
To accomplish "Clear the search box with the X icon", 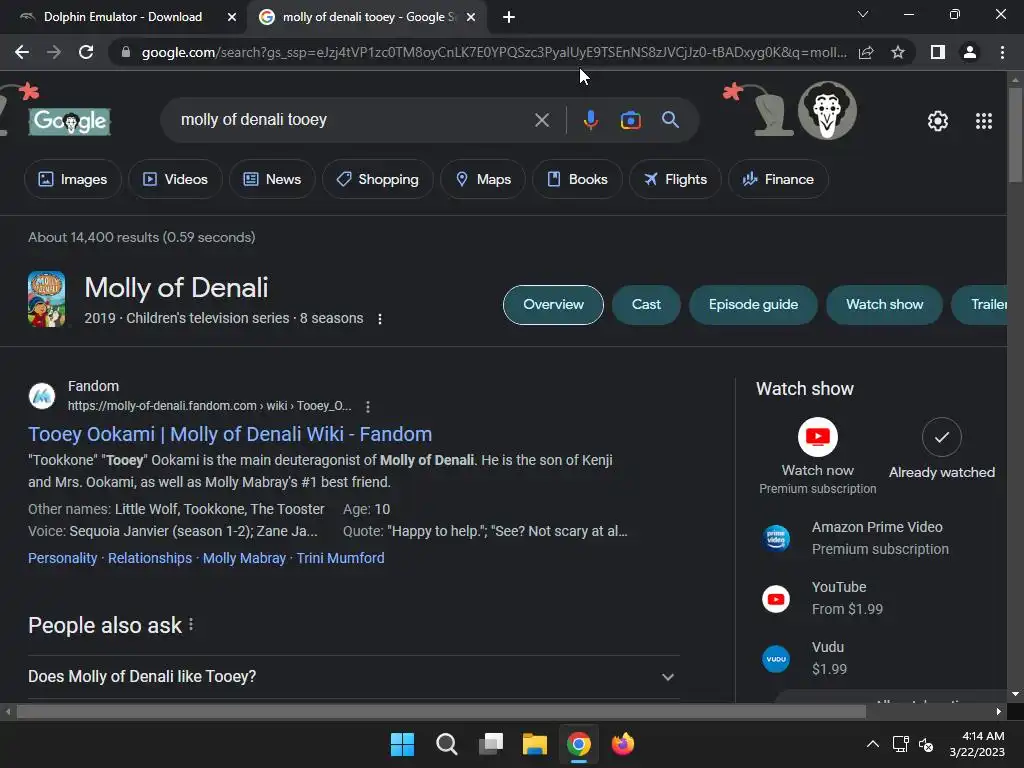I will [x=541, y=120].
